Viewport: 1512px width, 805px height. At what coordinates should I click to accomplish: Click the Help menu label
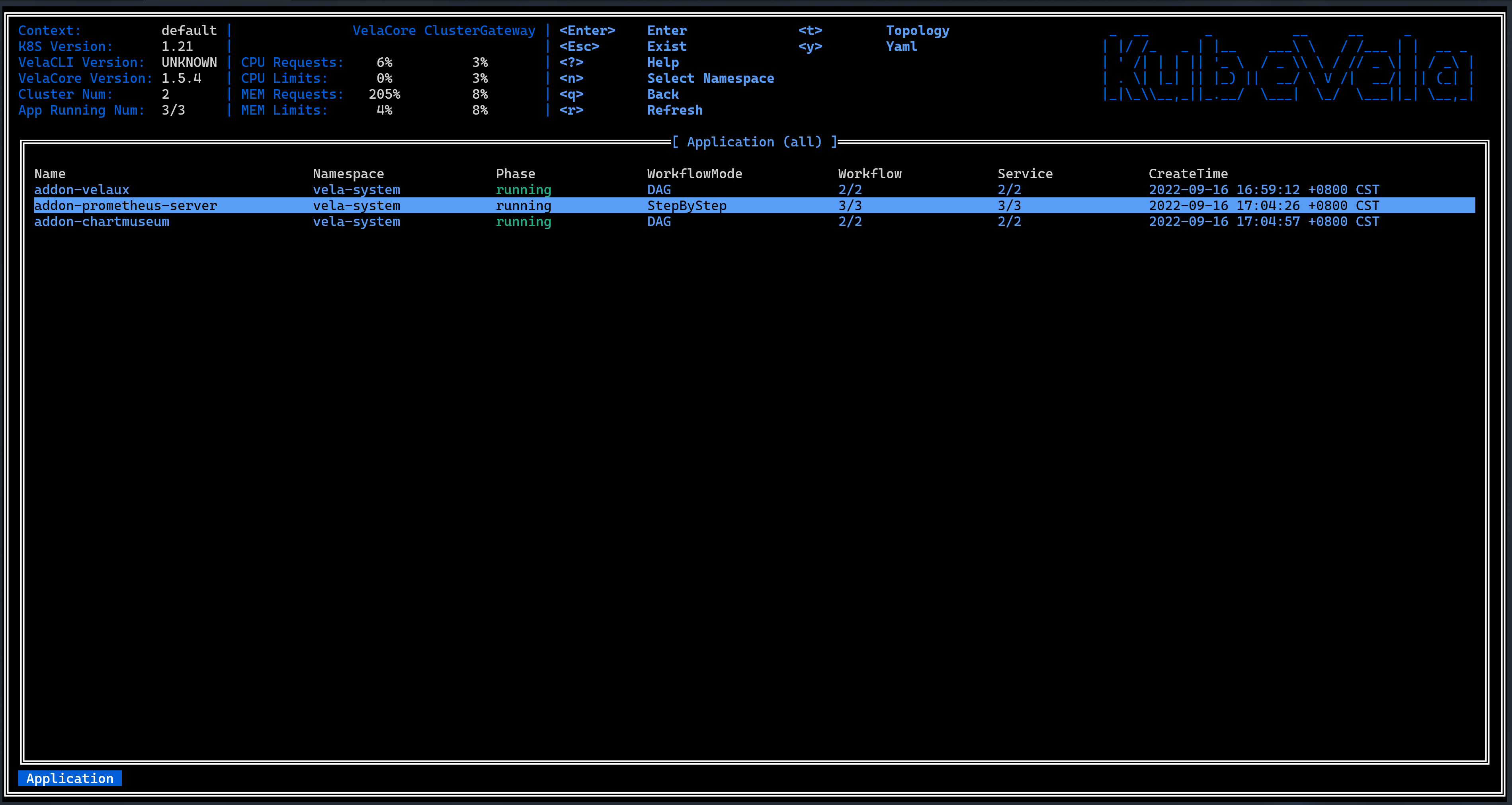pyautogui.click(x=663, y=62)
